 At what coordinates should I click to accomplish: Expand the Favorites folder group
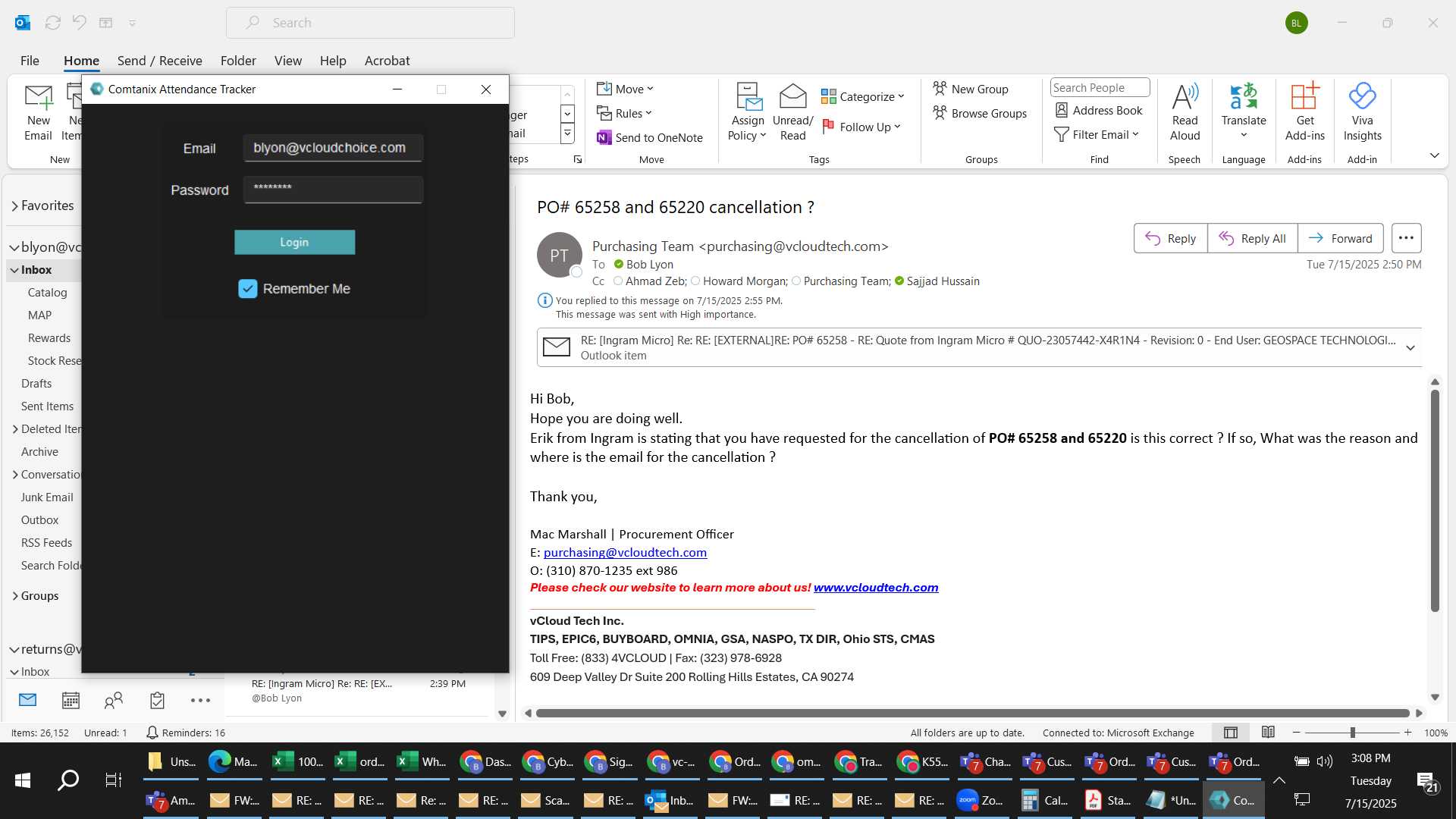15,206
